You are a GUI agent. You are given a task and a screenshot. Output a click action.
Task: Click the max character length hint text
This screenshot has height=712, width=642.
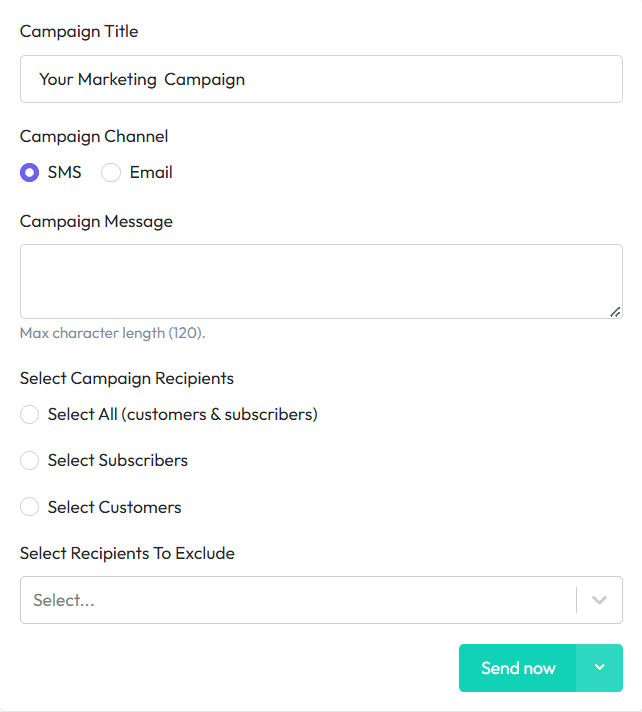(x=112, y=333)
